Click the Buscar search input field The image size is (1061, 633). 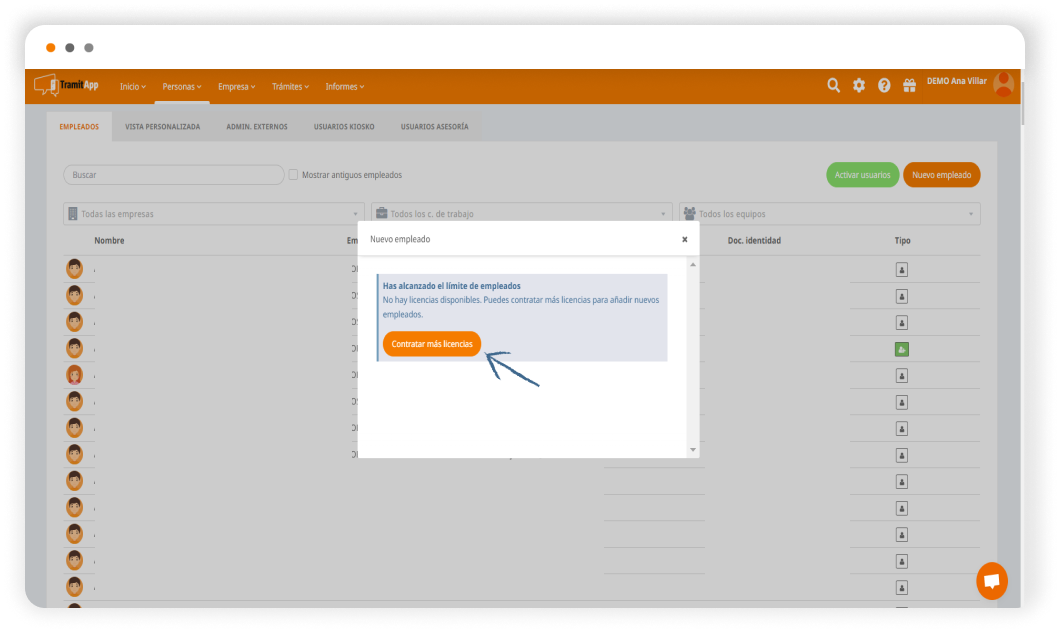click(x=174, y=175)
